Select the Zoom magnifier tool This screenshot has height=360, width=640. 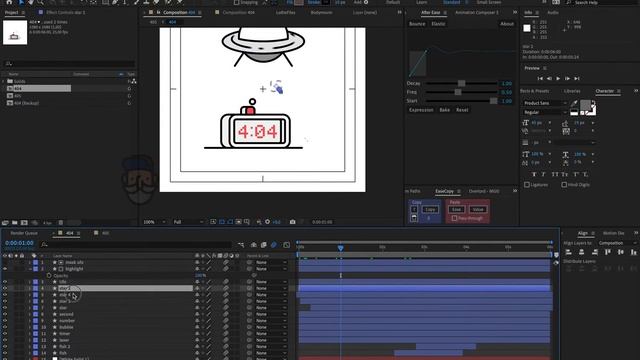tap(40, 2)
